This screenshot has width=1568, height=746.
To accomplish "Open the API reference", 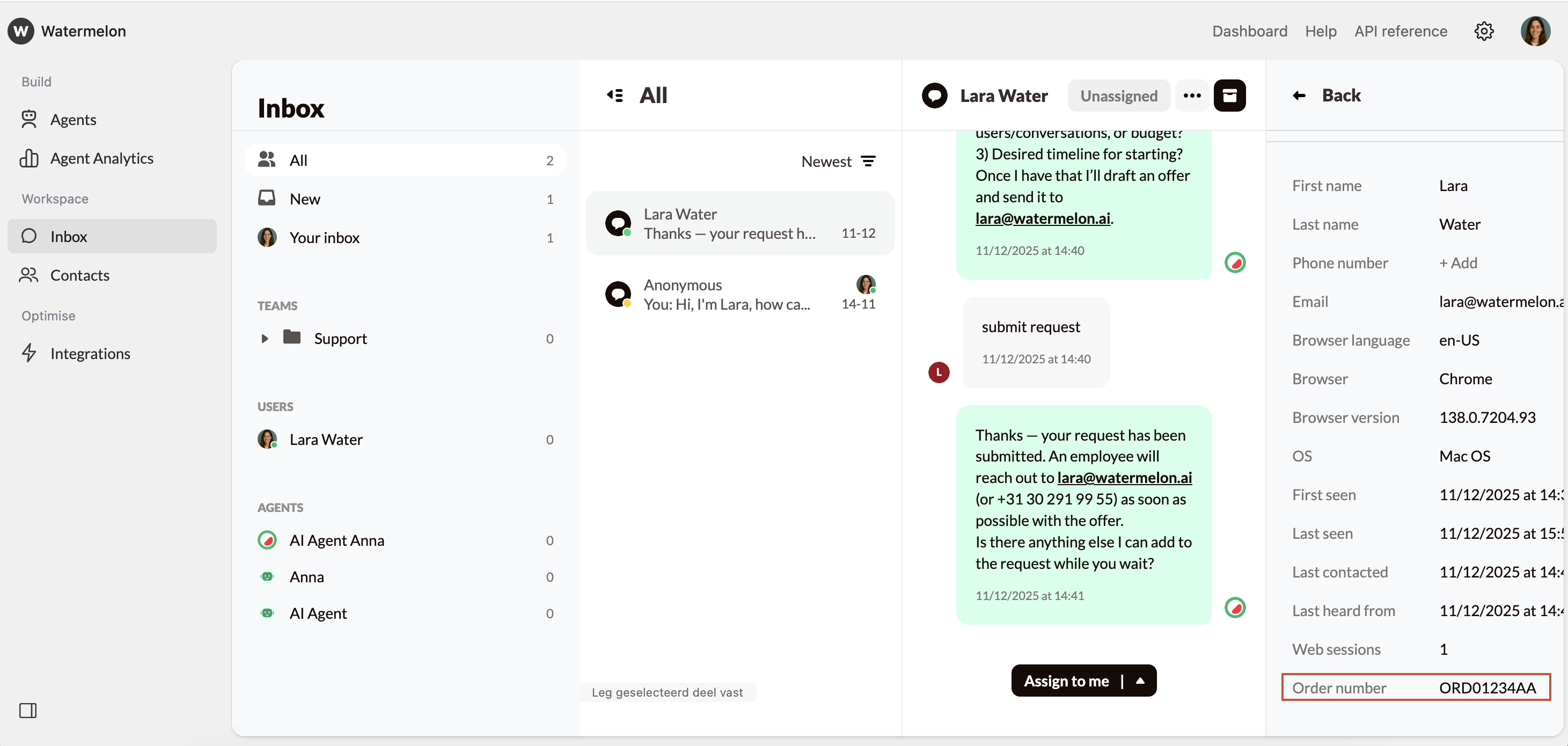I will [1401, 31].
